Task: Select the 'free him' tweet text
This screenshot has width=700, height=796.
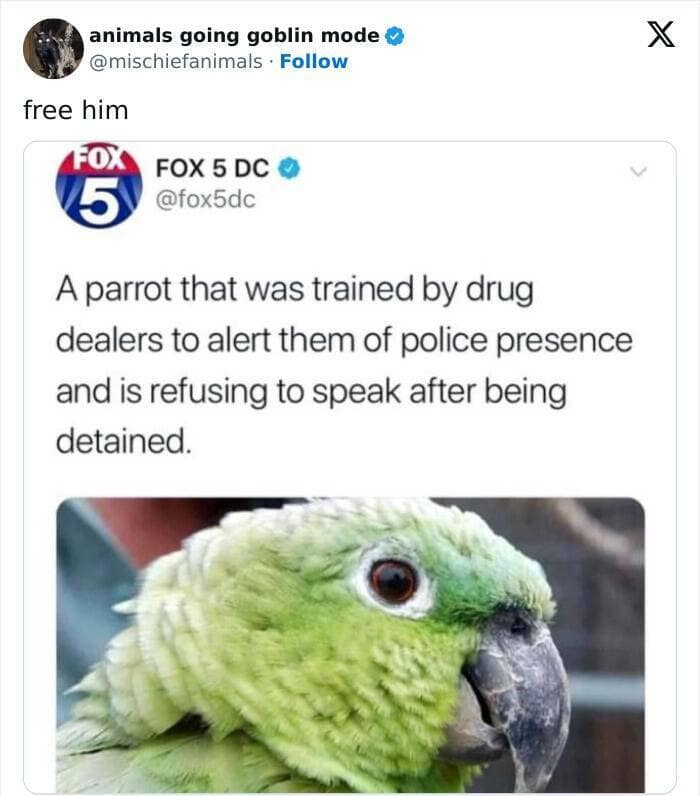Action: [x=76, y=110]
